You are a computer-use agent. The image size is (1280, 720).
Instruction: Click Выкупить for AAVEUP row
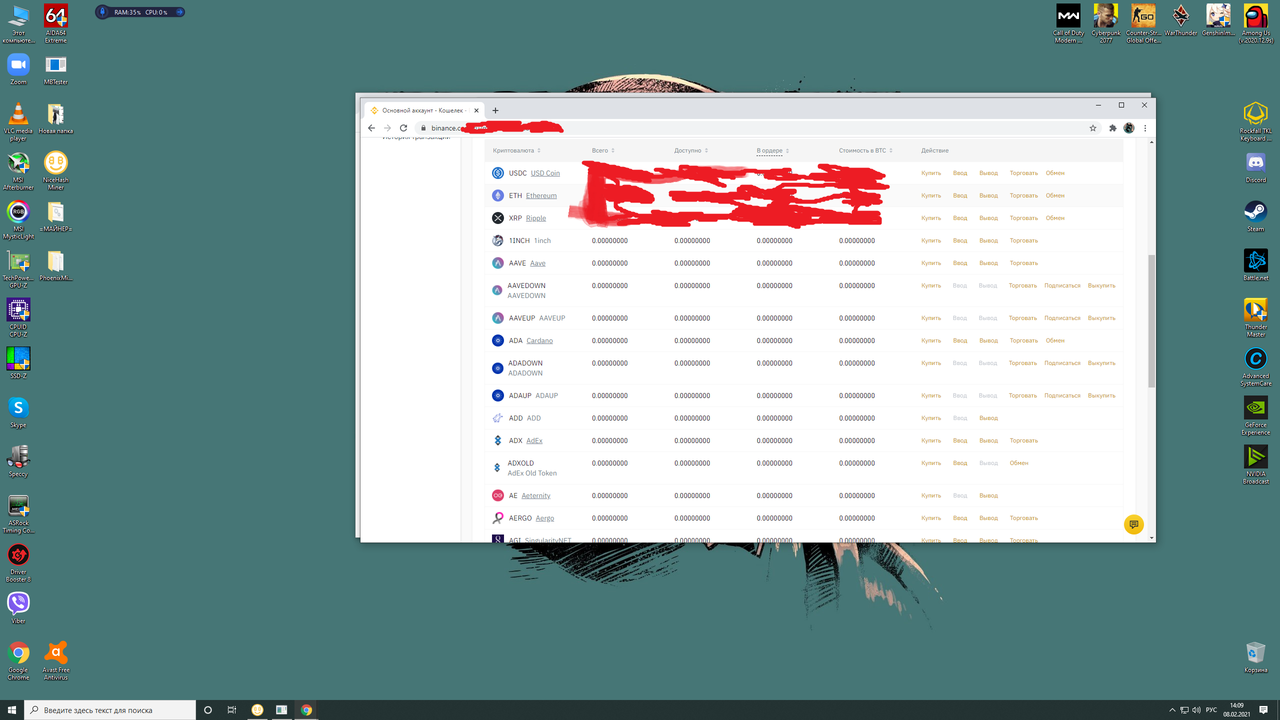coord(1101,318)
